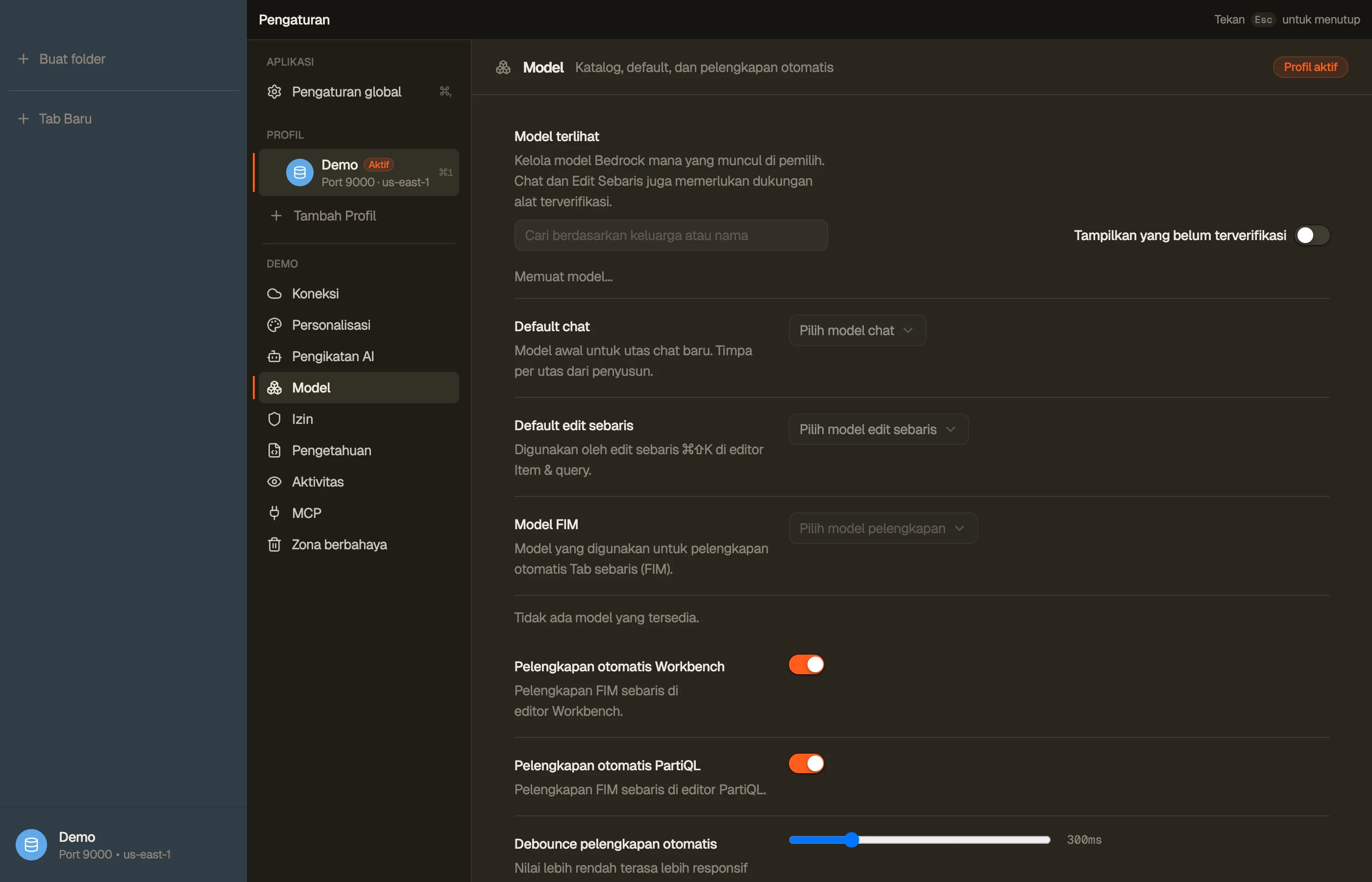Viewport: 1372px width, 882px height.
Task: Click the Demo avatar at bottom-left footer
Action: [31, 845]
